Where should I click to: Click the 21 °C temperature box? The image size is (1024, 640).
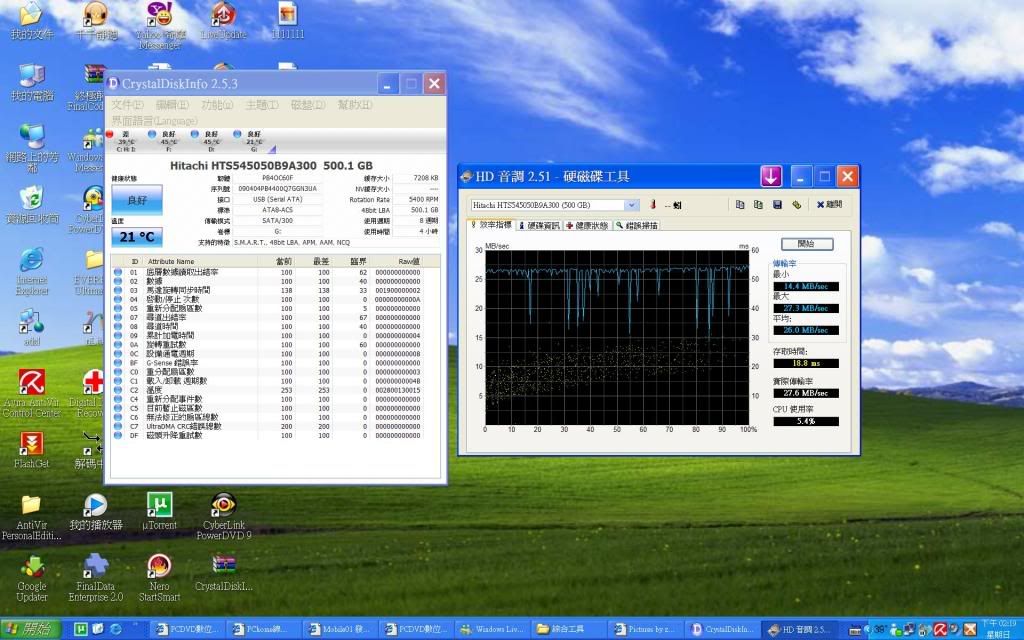(x=136, y=237)
